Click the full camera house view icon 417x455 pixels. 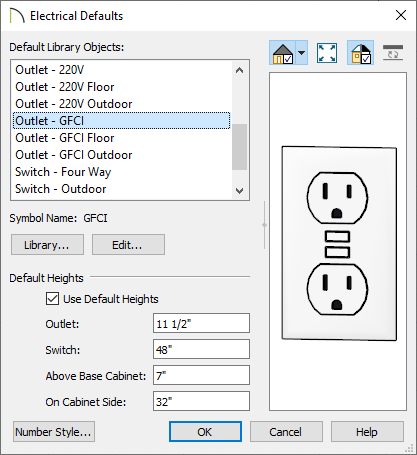point(282,53)
